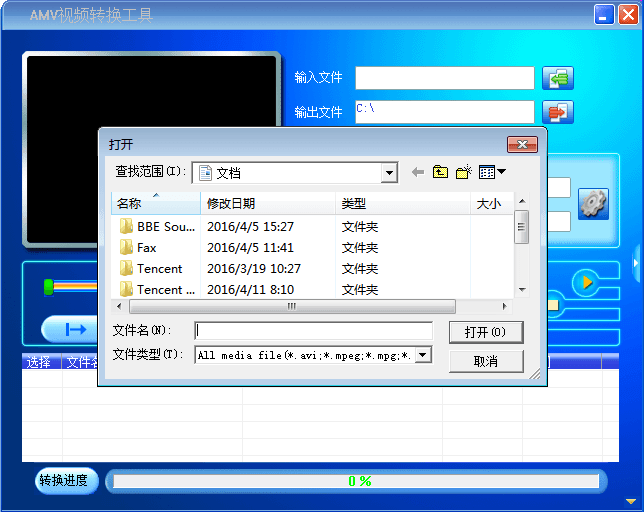The image size is (644, 512).
Task: Click the small arrow at window's right edge
Action: 635,263
